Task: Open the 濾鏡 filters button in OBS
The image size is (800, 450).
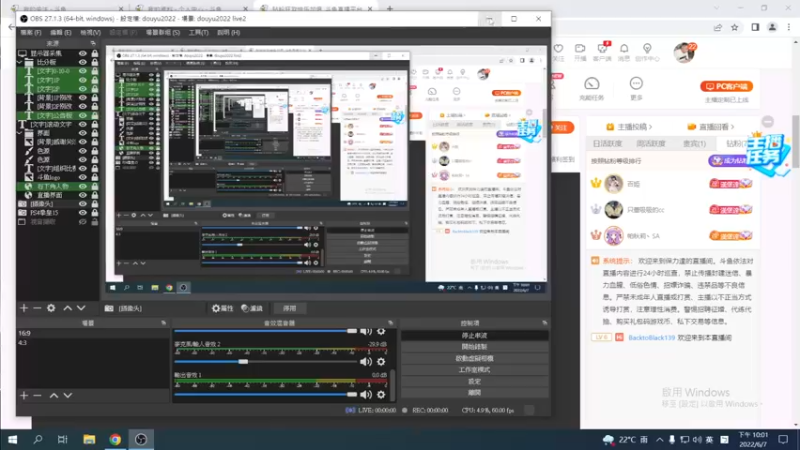Action: pyautogui.click(x=252, y=308)
